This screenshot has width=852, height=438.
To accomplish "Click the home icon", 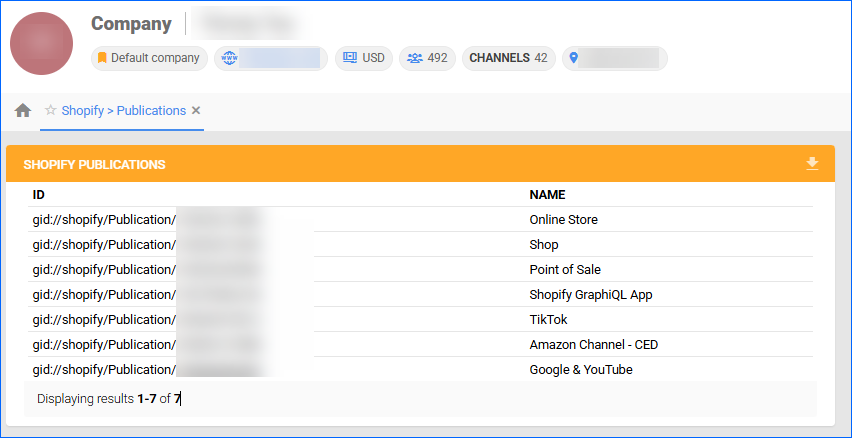I will click(x=23, y=111).
